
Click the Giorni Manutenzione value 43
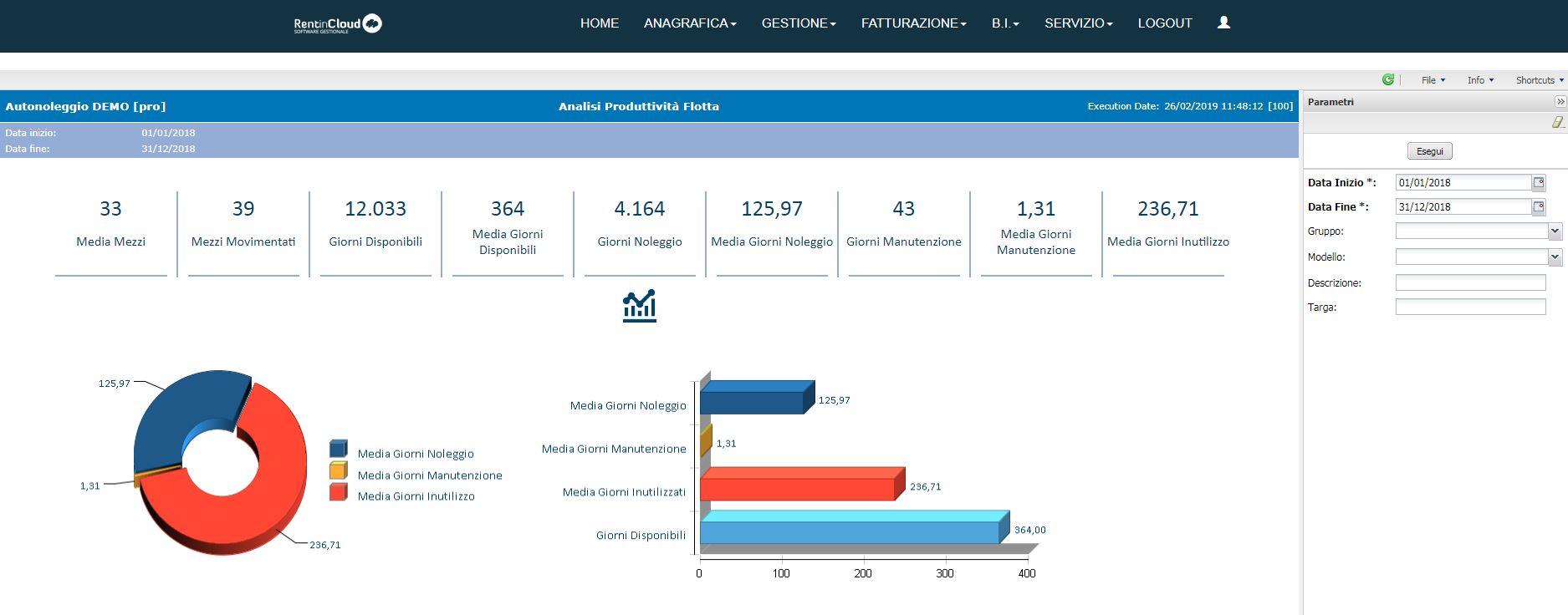[904, 209]
